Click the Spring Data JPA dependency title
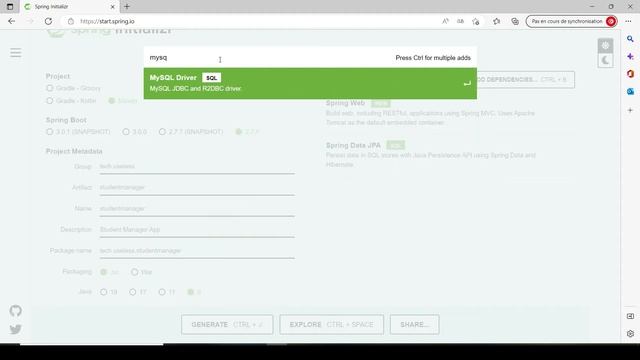The height and width of the screenshot is (360, 640). click(x=353, y=145)
